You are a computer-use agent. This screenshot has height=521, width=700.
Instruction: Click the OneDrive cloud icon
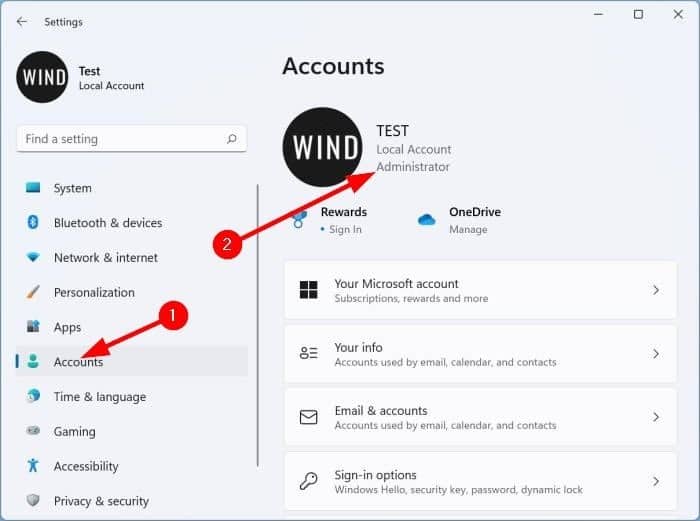pyautogui.click(x=426, y=220)
